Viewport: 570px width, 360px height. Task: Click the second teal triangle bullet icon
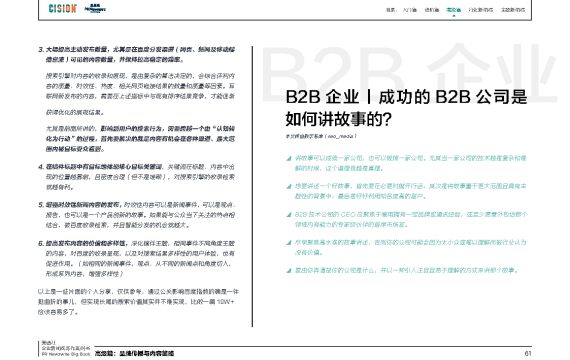[x=289, y=186]
